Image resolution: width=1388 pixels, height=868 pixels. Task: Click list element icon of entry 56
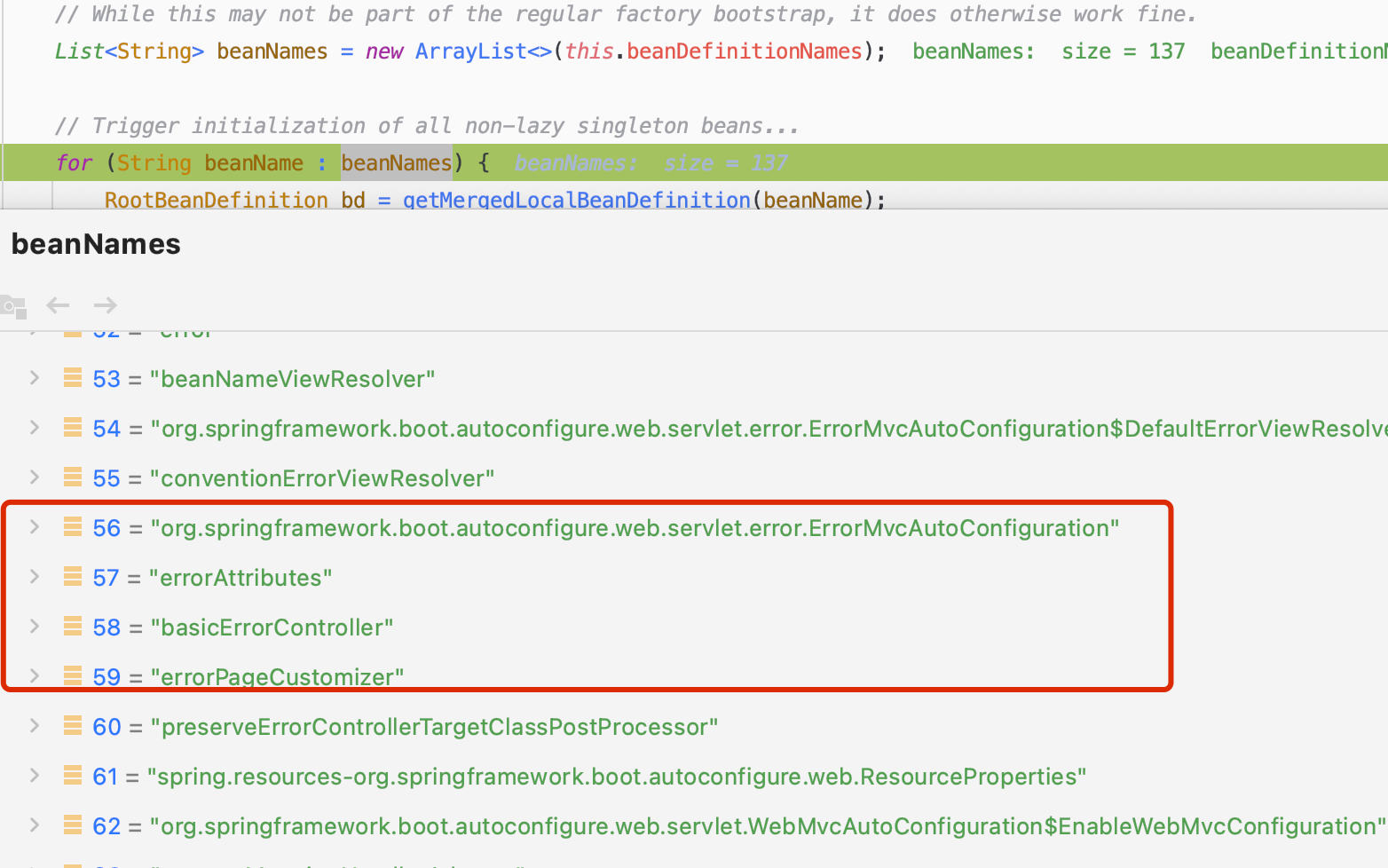73,527
